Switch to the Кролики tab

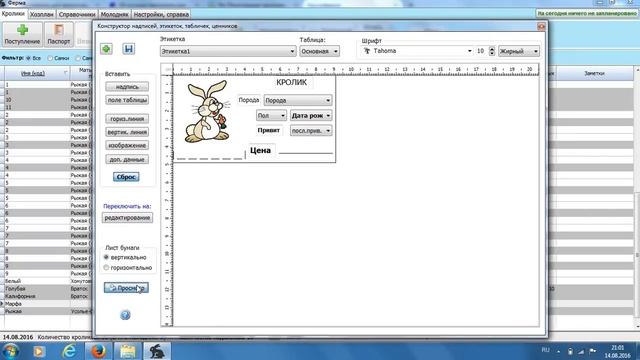(x=13, y=14)
